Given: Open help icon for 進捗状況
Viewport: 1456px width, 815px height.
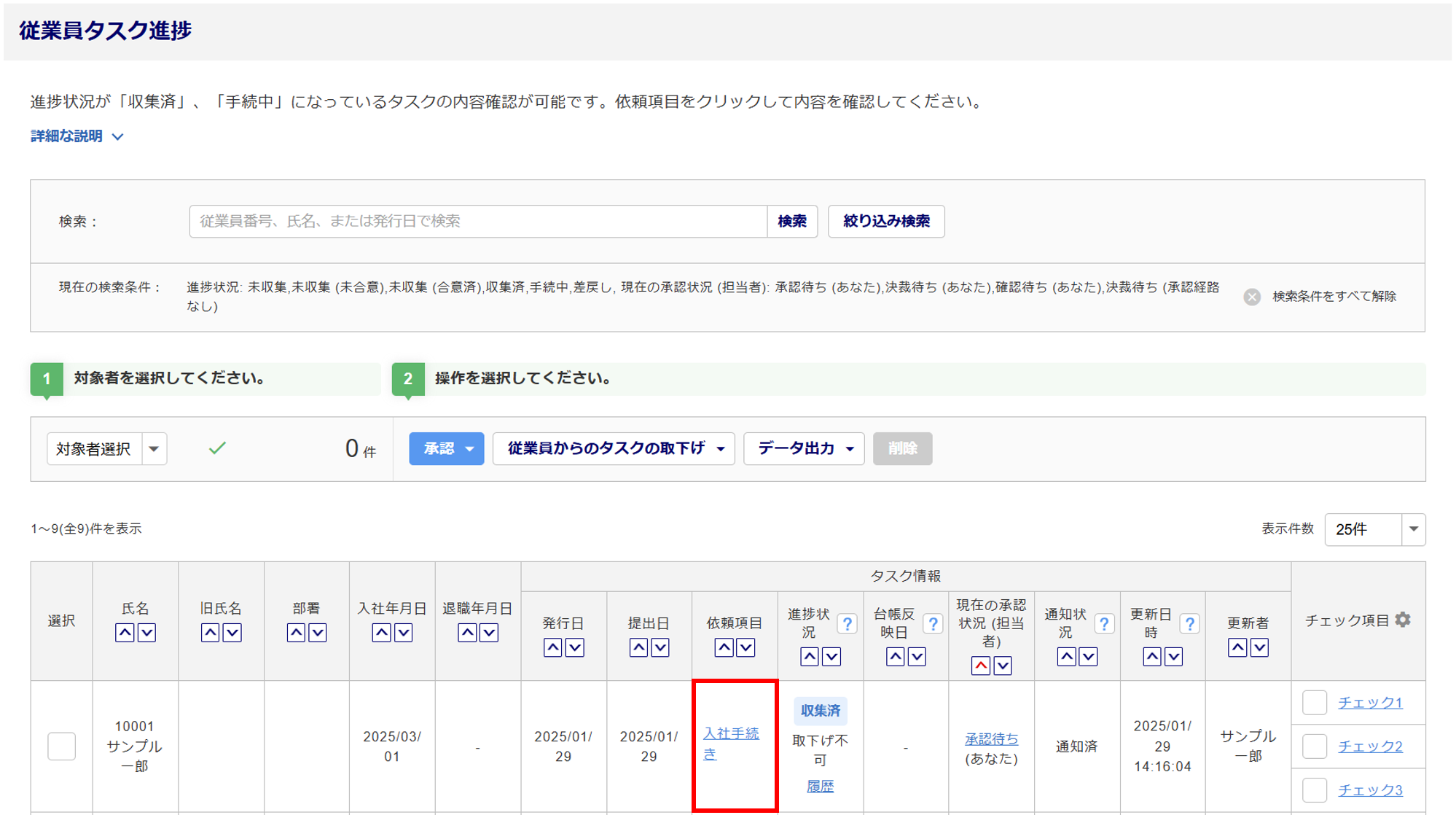Looking at the screenshot, I should pyautogui.click(x=847, y=624).
